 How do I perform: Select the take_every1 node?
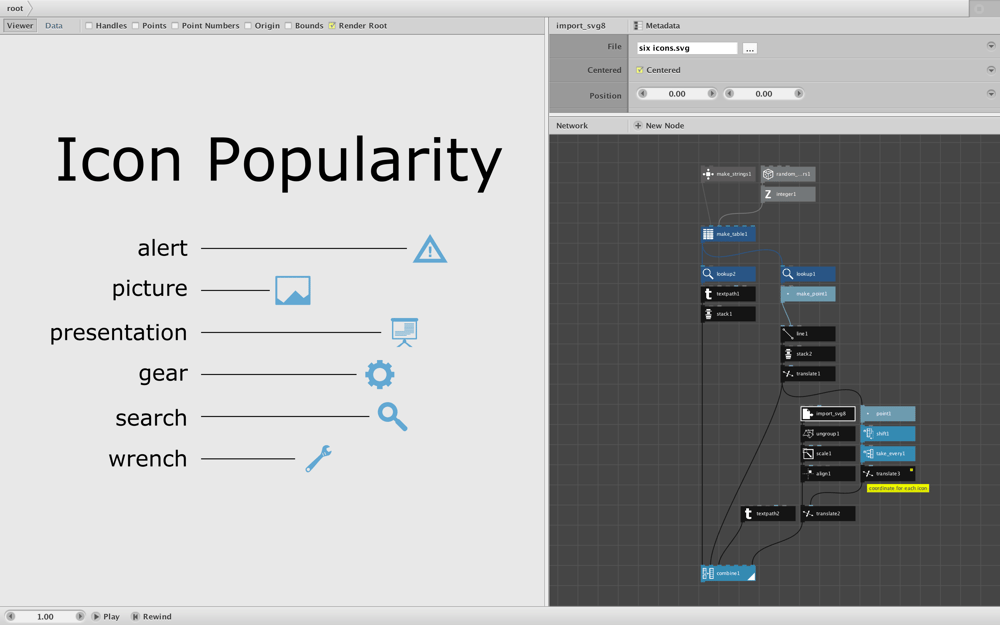tap(888, 453)
